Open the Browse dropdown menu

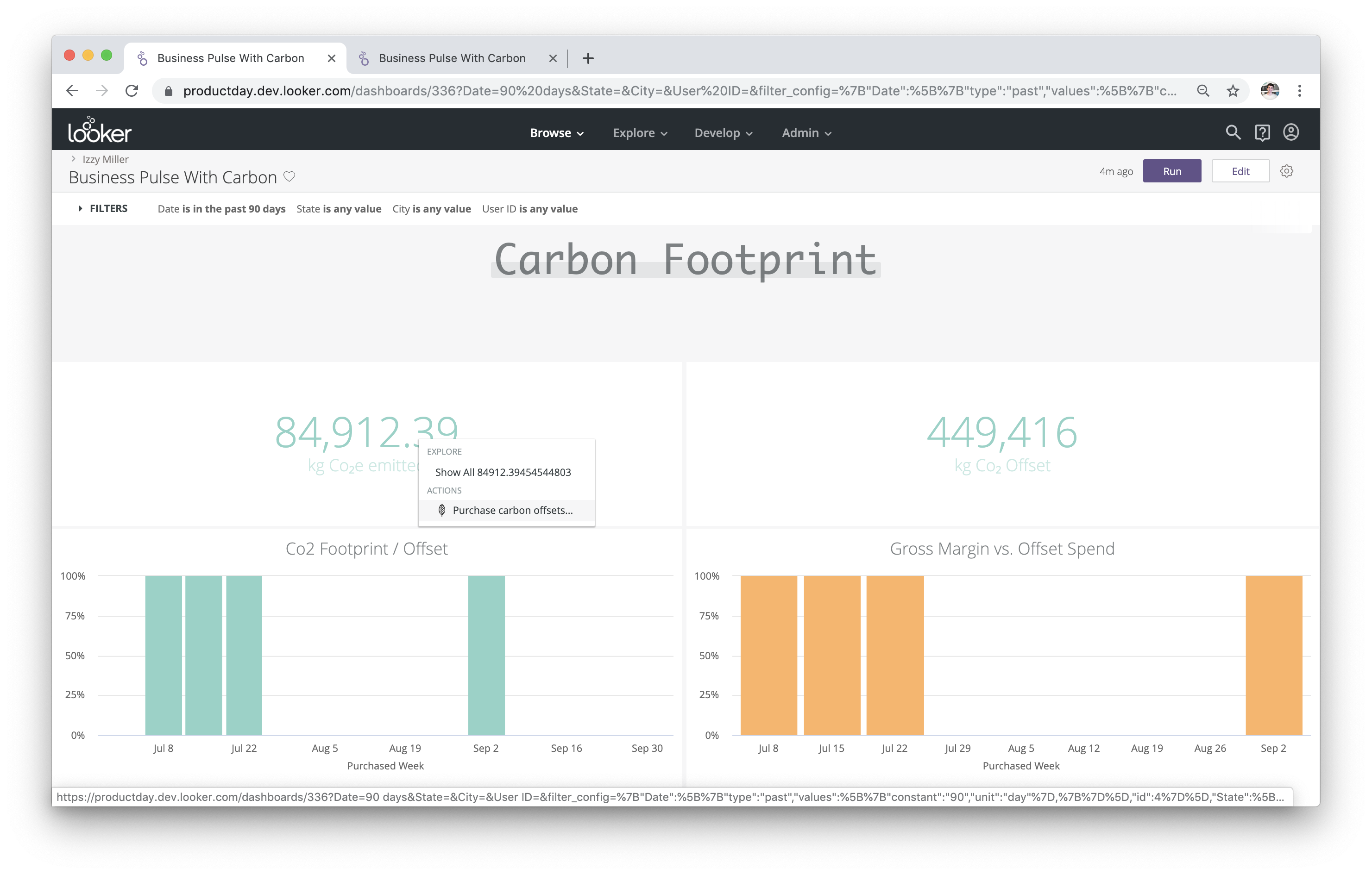556,133
